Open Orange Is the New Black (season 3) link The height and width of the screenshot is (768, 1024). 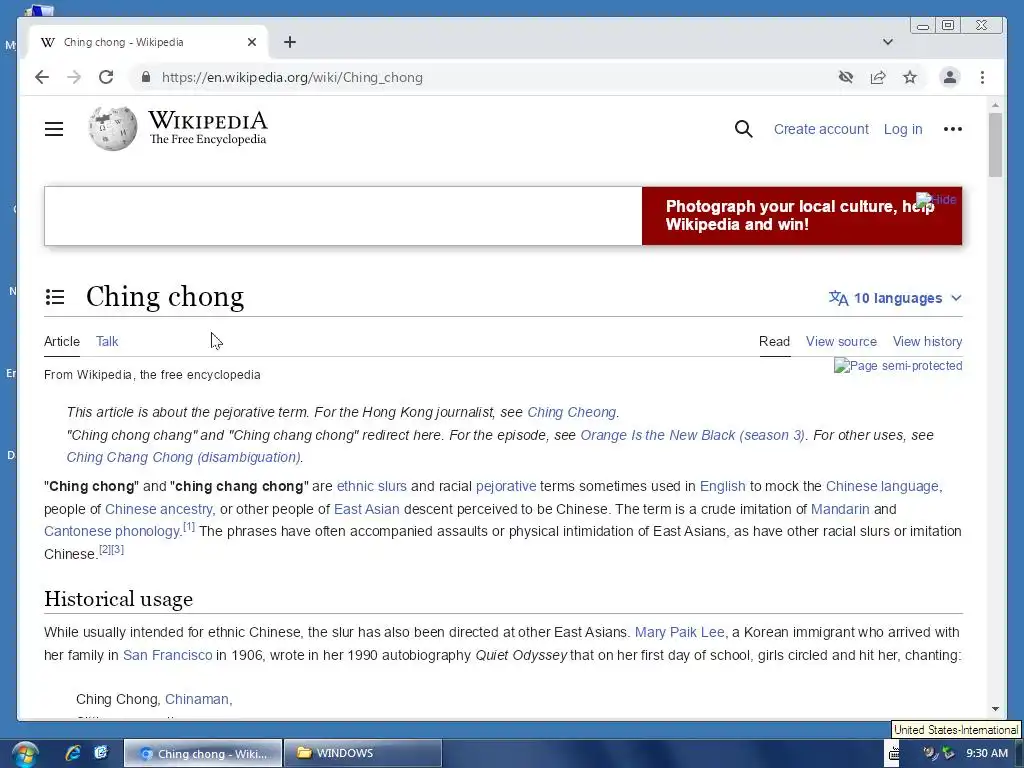click(x=692, y=435)
